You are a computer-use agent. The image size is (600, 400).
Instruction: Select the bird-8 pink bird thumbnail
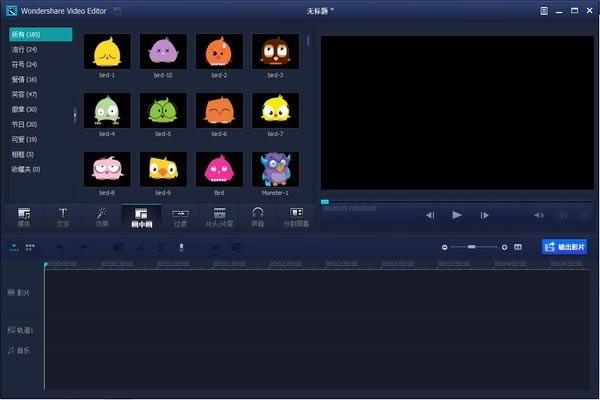pos(107,169)
